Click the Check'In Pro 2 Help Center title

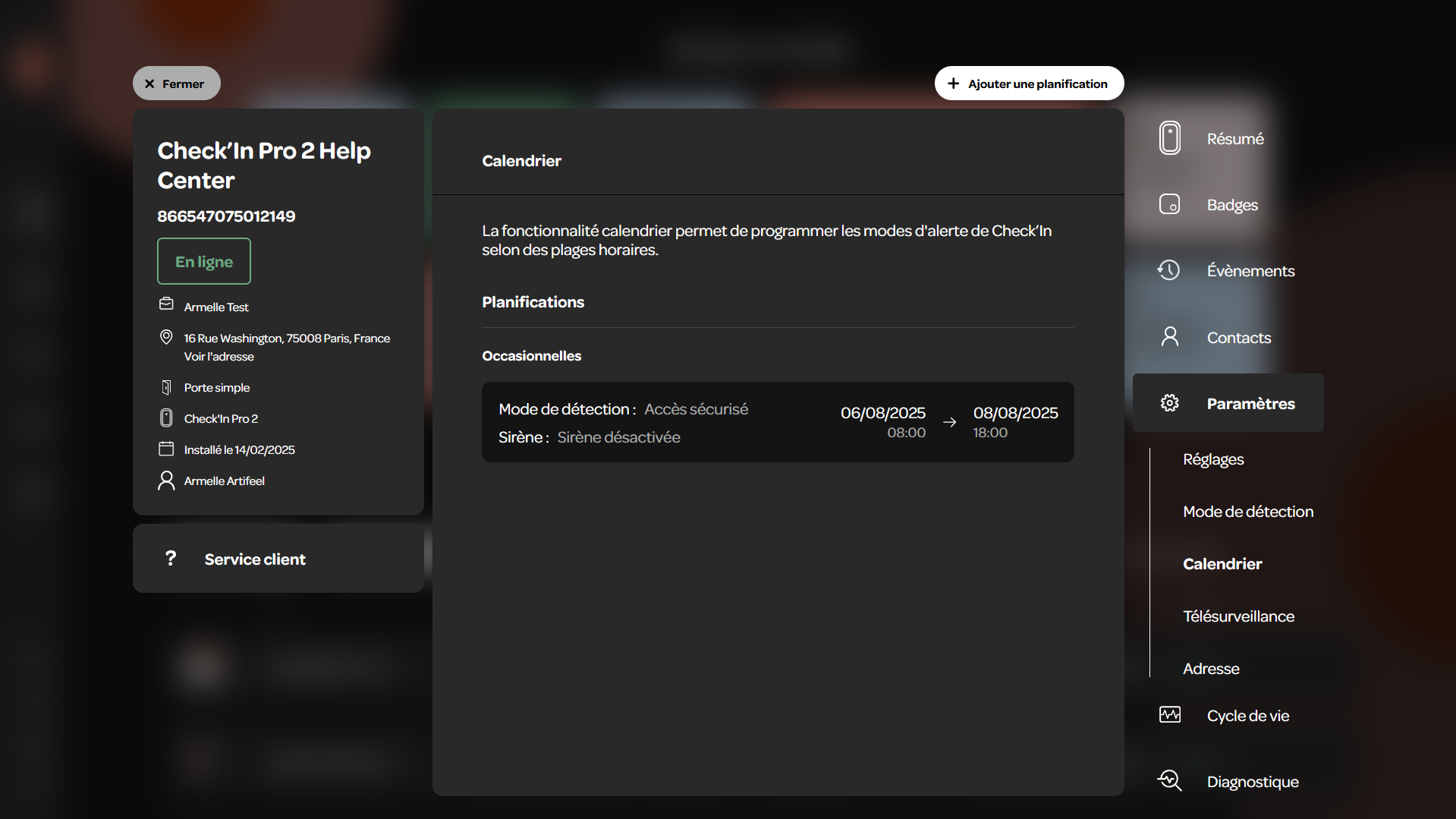point(264,165)
